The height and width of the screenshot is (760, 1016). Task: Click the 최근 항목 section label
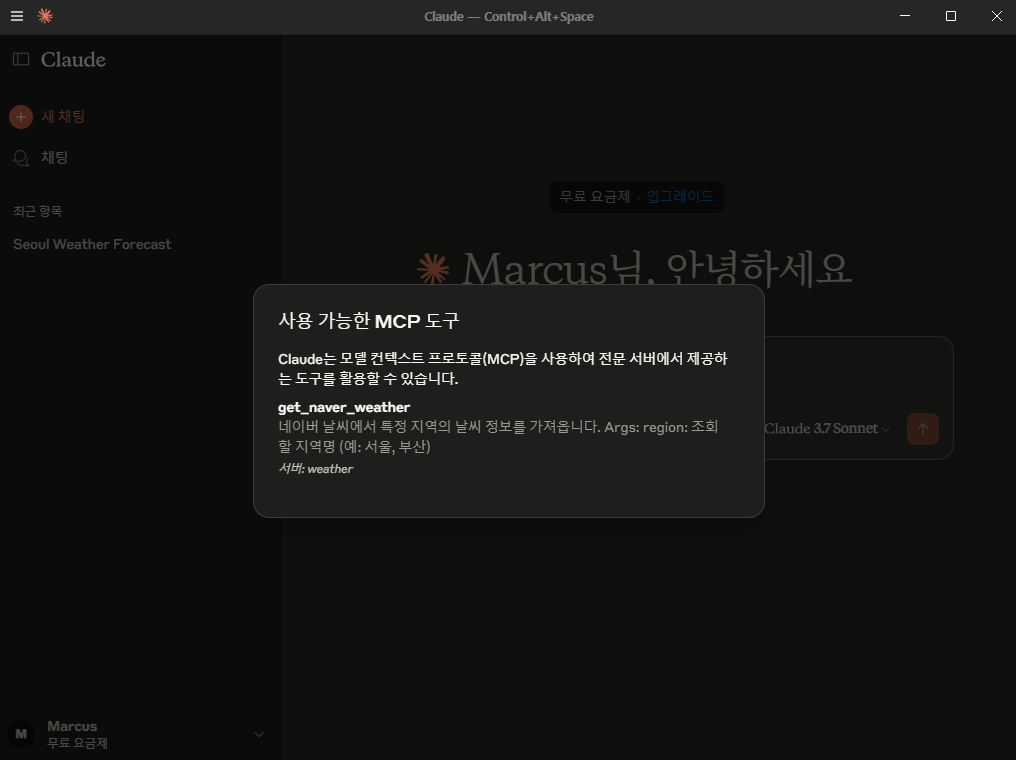[38, 211]
